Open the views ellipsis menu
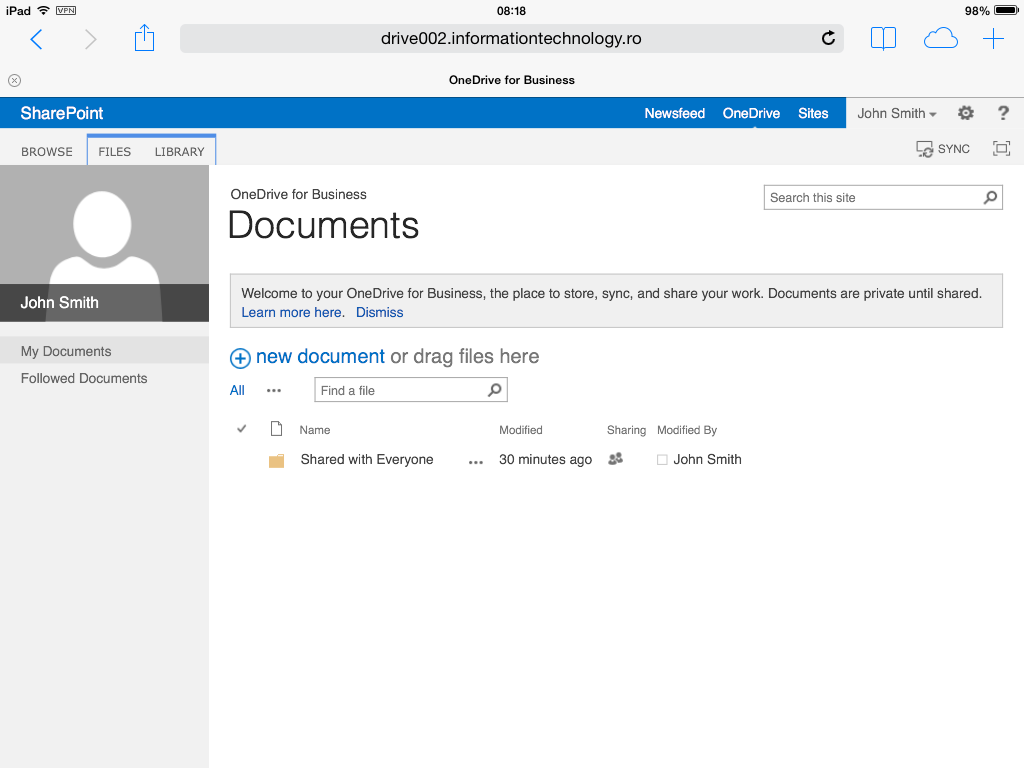 tap(274, 391)
